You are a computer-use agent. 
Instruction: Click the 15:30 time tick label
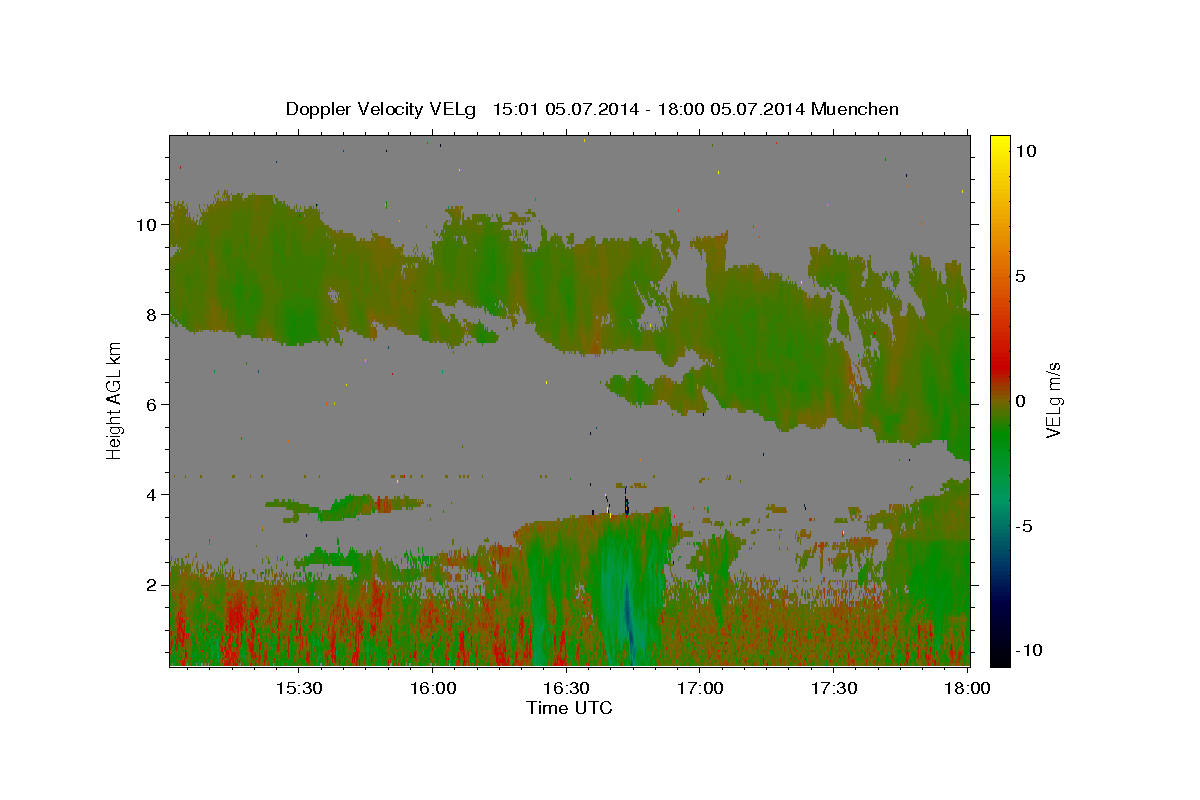[298, 689]
